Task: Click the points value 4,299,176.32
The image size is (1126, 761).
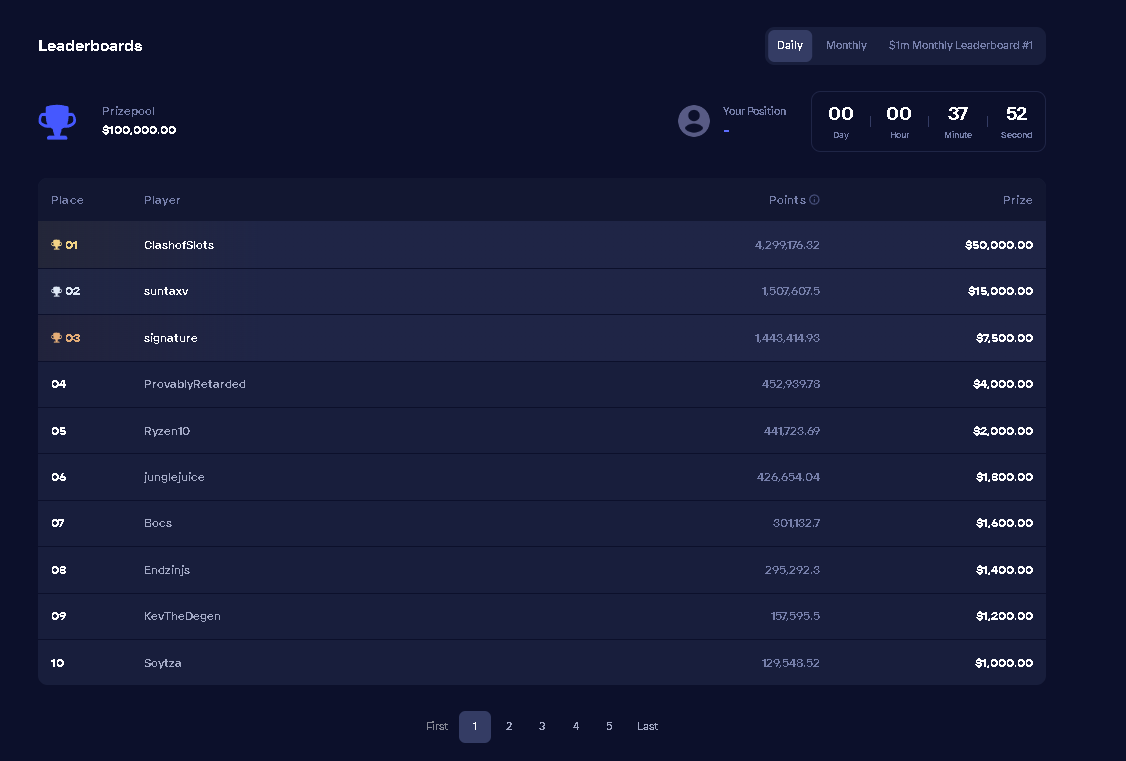Action: (x=787, y=245)
